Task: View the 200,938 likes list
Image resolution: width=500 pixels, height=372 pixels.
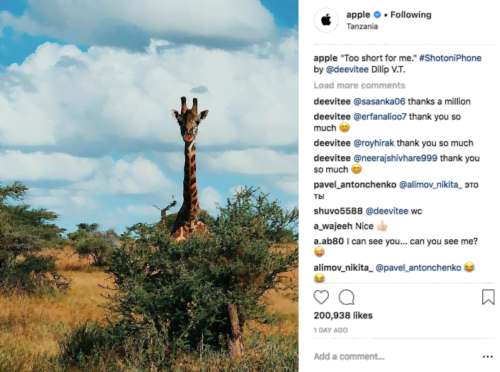Action: (343, 315)
